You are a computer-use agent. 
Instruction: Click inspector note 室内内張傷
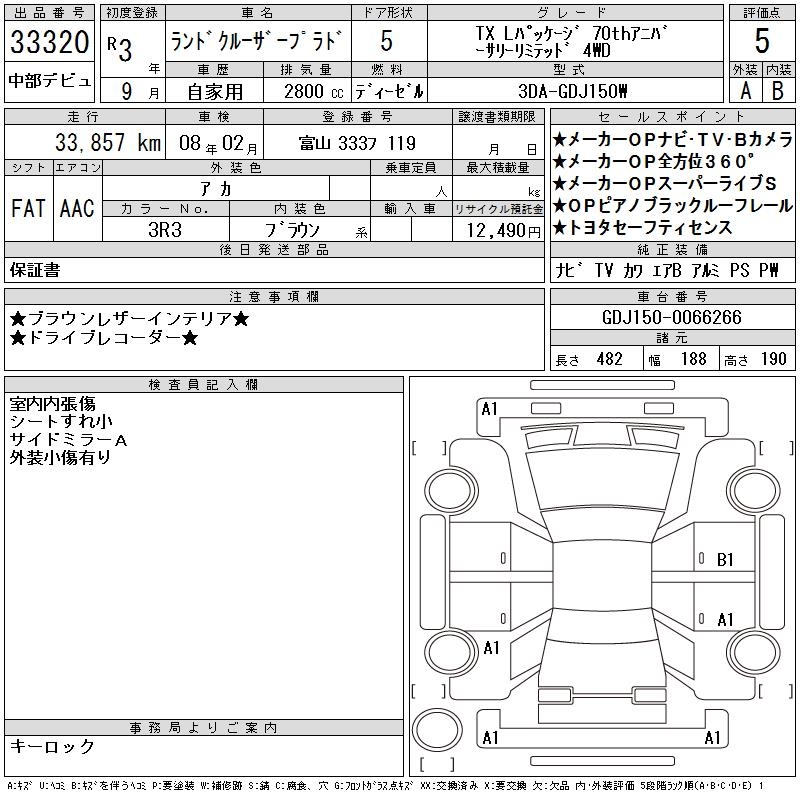[53, 404]
